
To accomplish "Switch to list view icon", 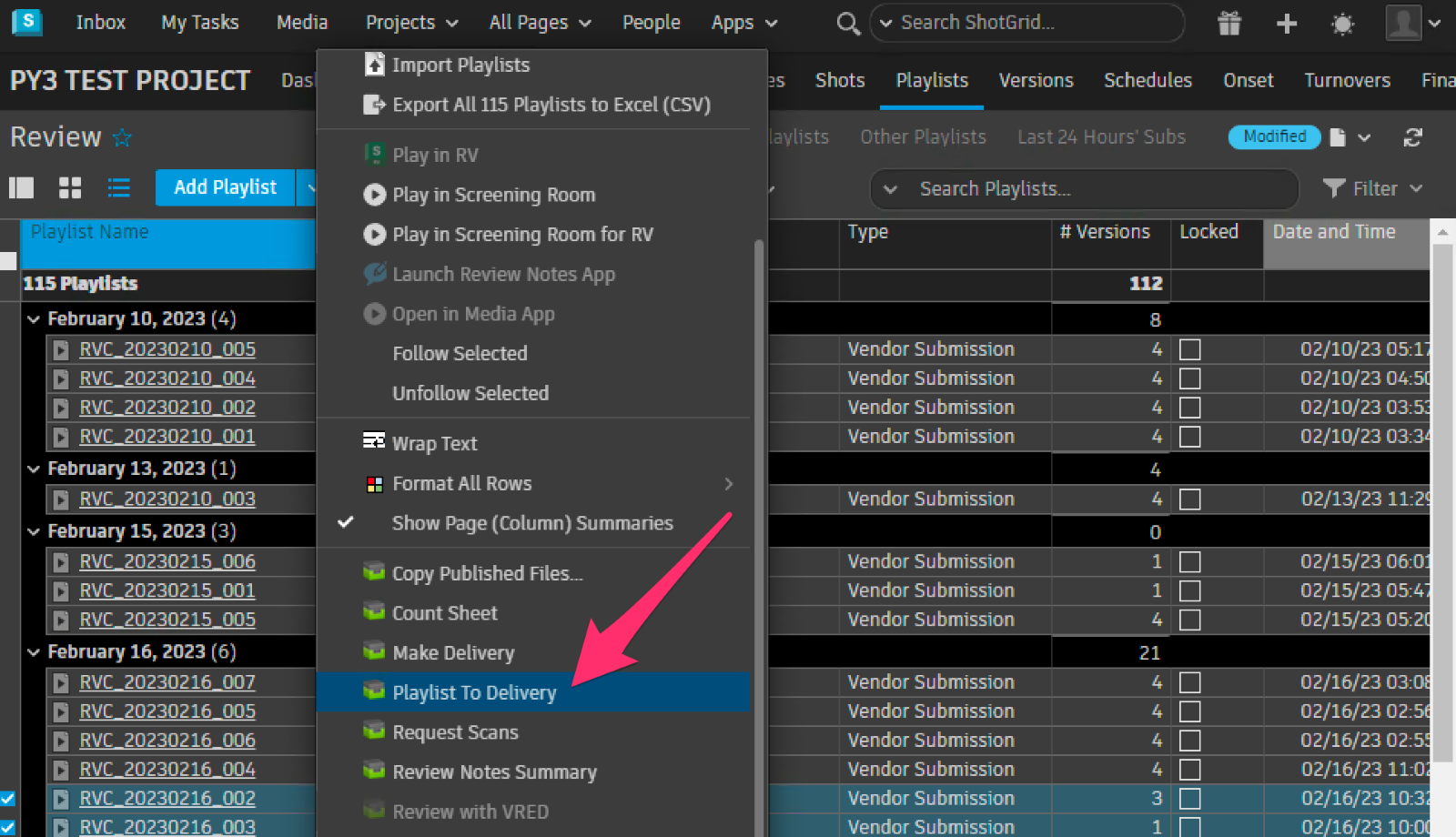I will 119,187.
